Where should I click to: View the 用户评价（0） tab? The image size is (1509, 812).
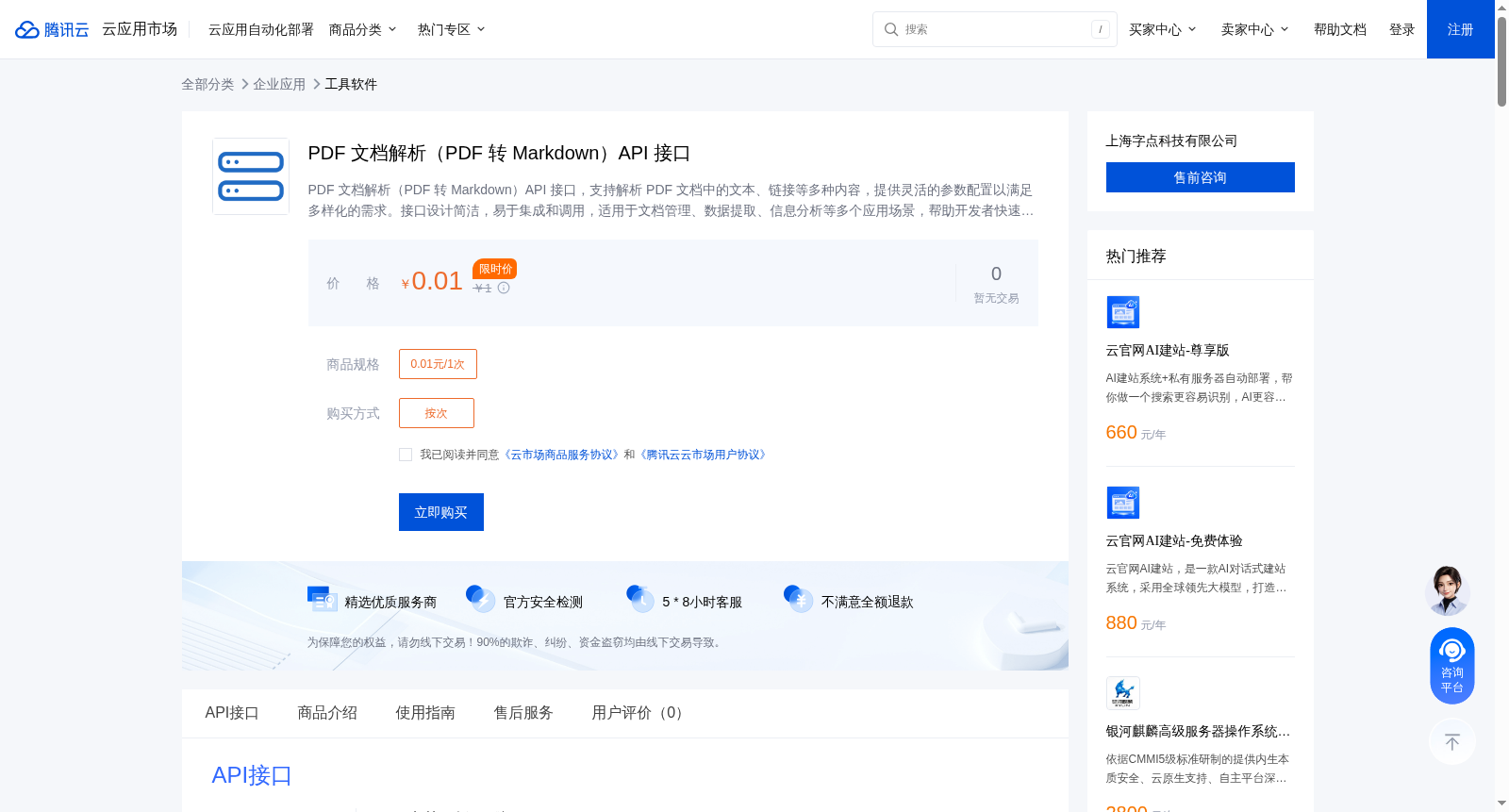640,713
